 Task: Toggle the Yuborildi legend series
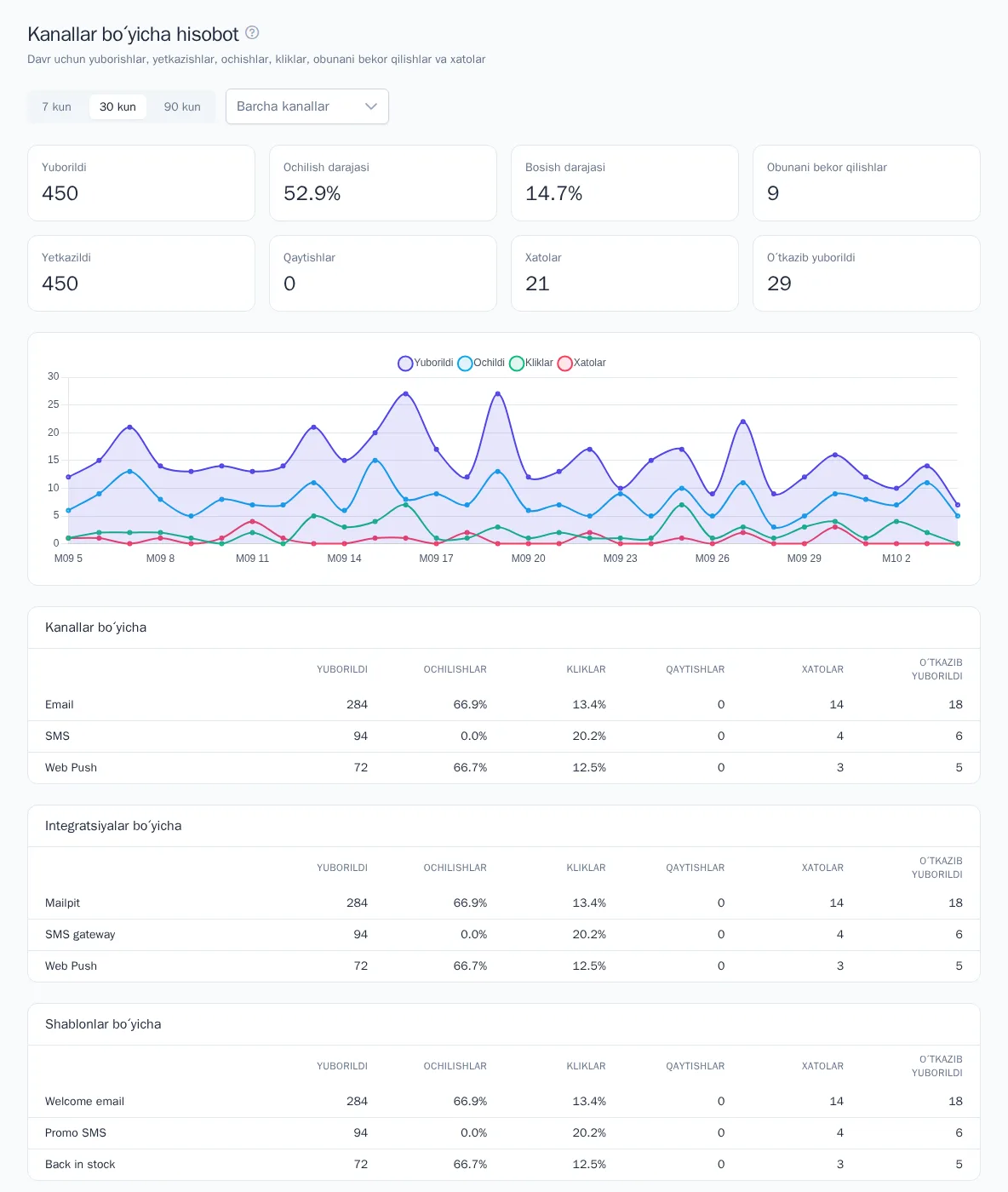click(426, 363)
